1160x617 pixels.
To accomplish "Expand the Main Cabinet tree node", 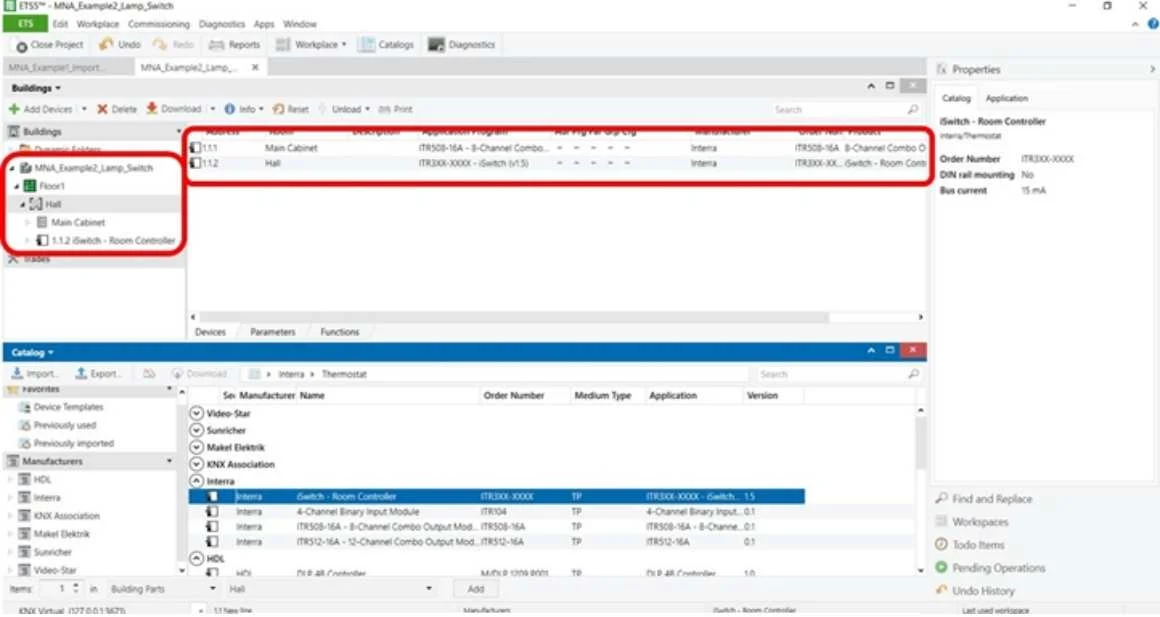I will coord(27,222).
